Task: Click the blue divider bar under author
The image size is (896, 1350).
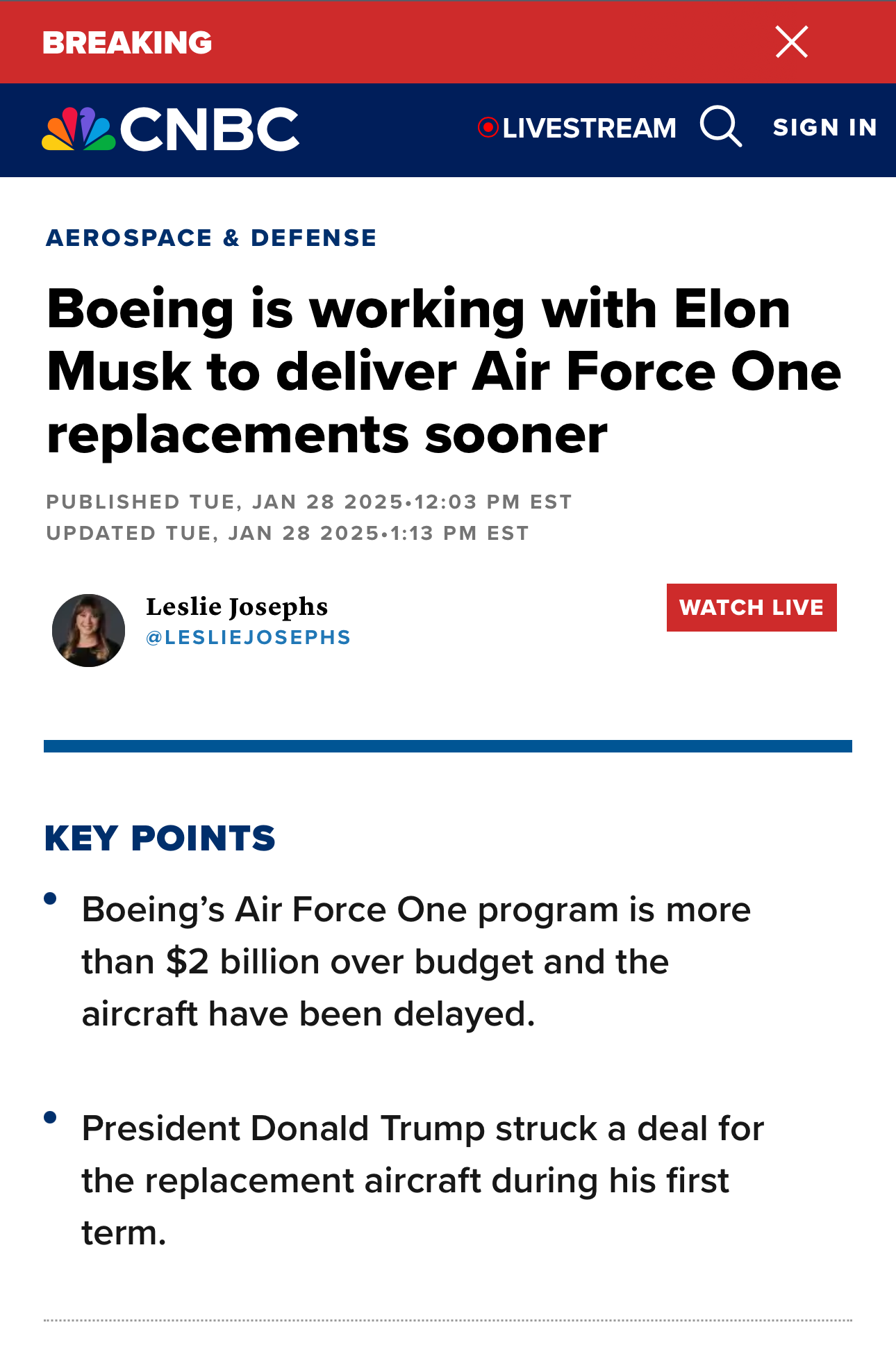Action: tap(448, 746)
